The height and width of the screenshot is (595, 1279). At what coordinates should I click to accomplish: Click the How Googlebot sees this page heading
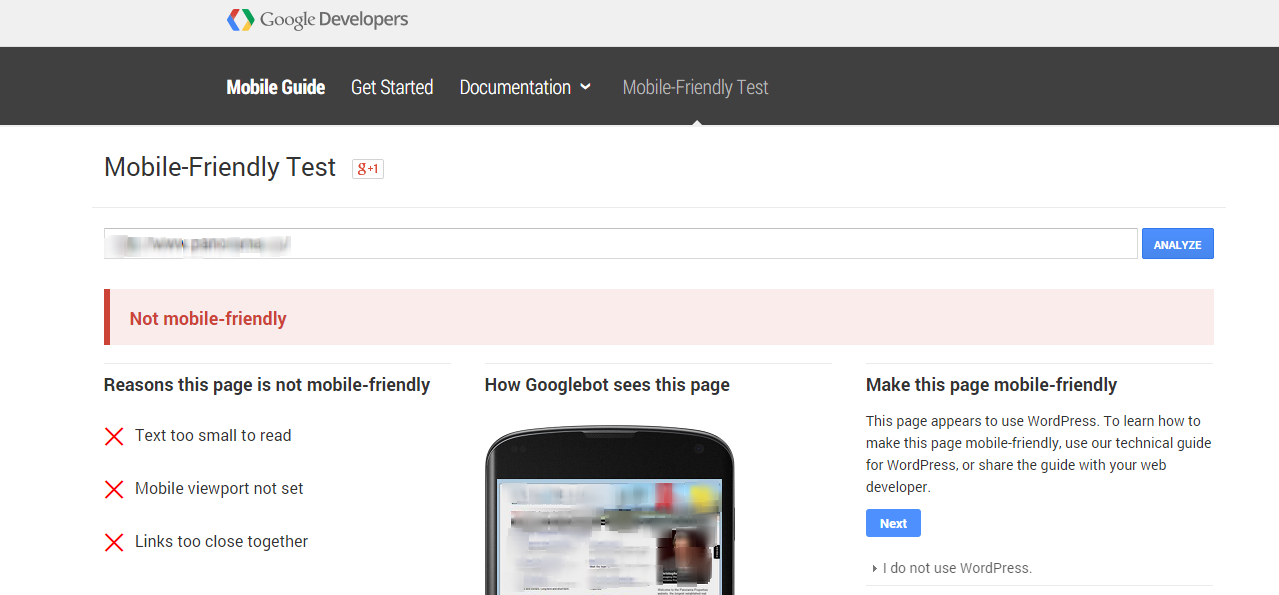[x=607, y=385]
